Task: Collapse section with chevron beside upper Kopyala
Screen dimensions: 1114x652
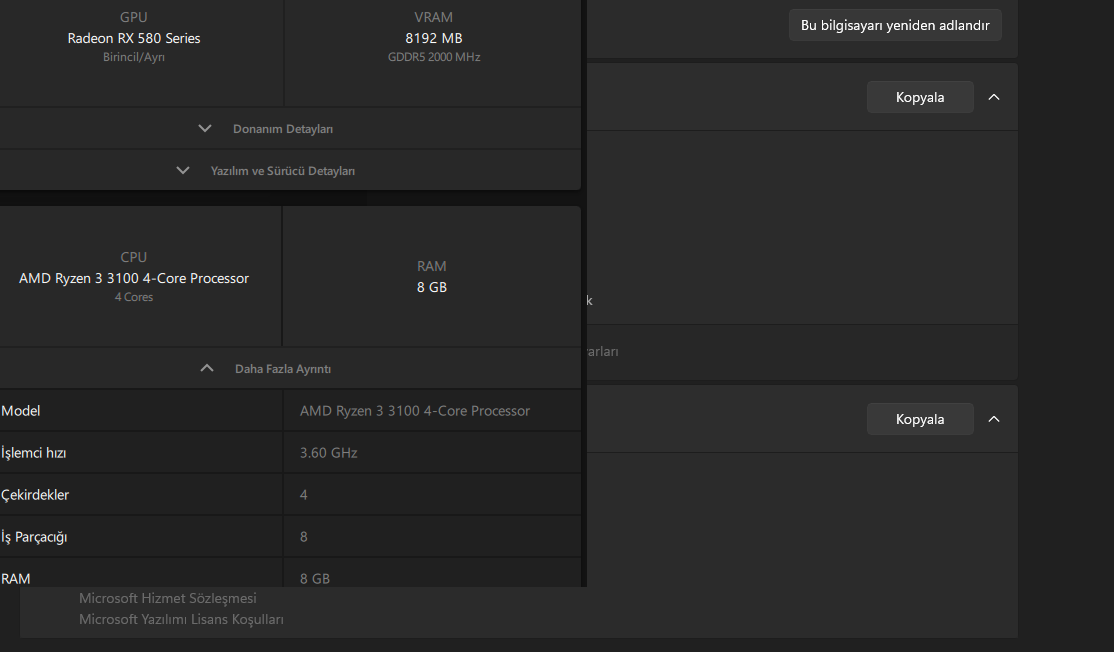Action: coord(994,97)
